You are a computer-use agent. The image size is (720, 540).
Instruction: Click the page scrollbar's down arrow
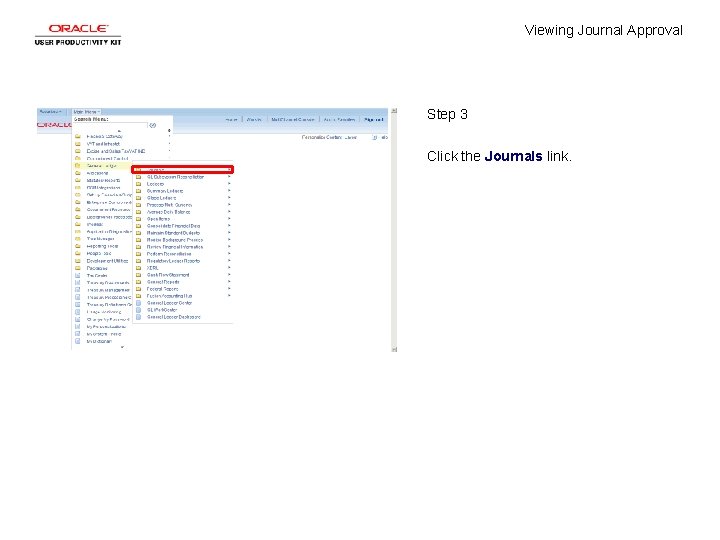click(394, 349)
